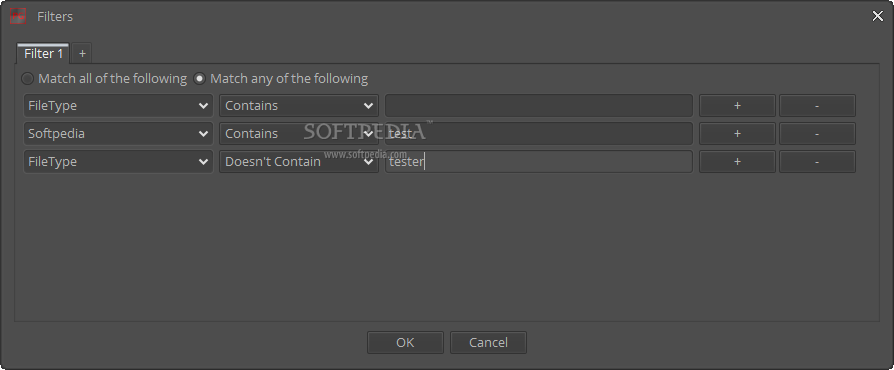Add a condition after the first FileType row
Image resolution: width=894 pixels, height=370 pixels.
pos(737,105)
